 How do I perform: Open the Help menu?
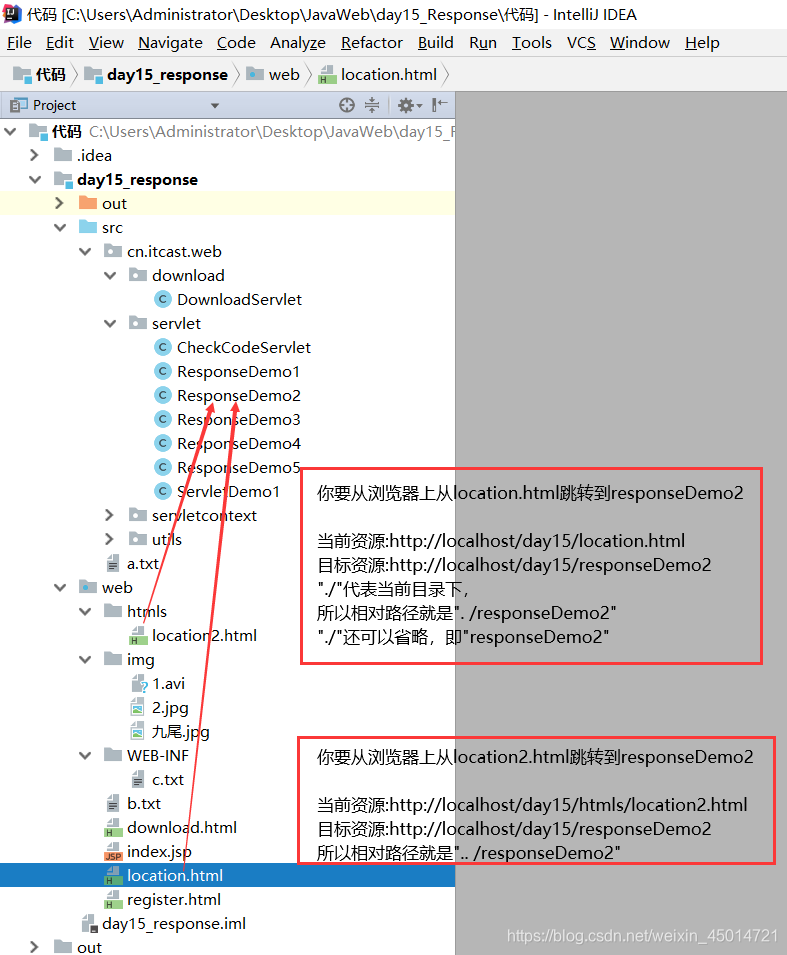702,43
